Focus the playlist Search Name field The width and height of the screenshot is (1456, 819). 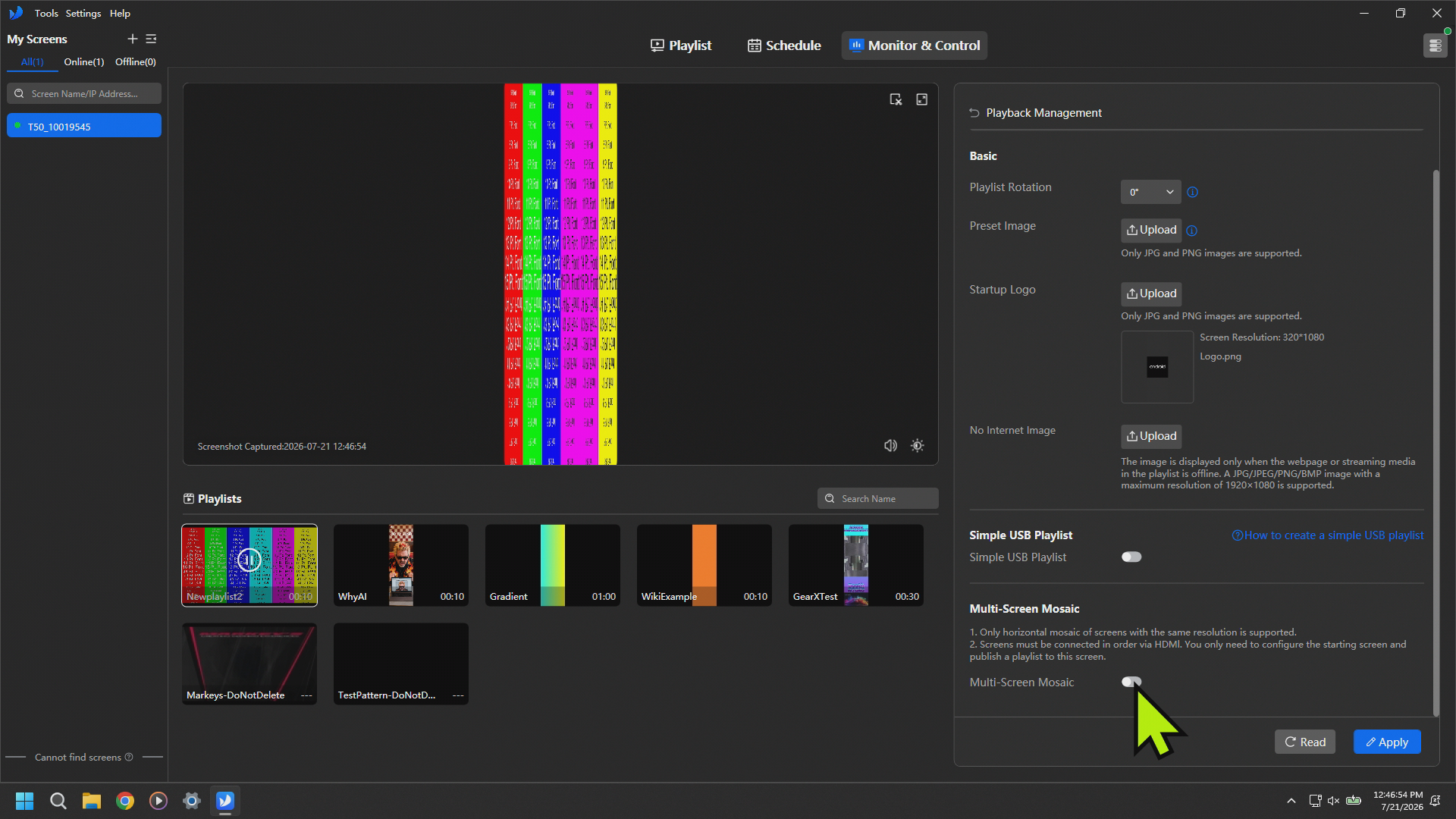(877, 498)
